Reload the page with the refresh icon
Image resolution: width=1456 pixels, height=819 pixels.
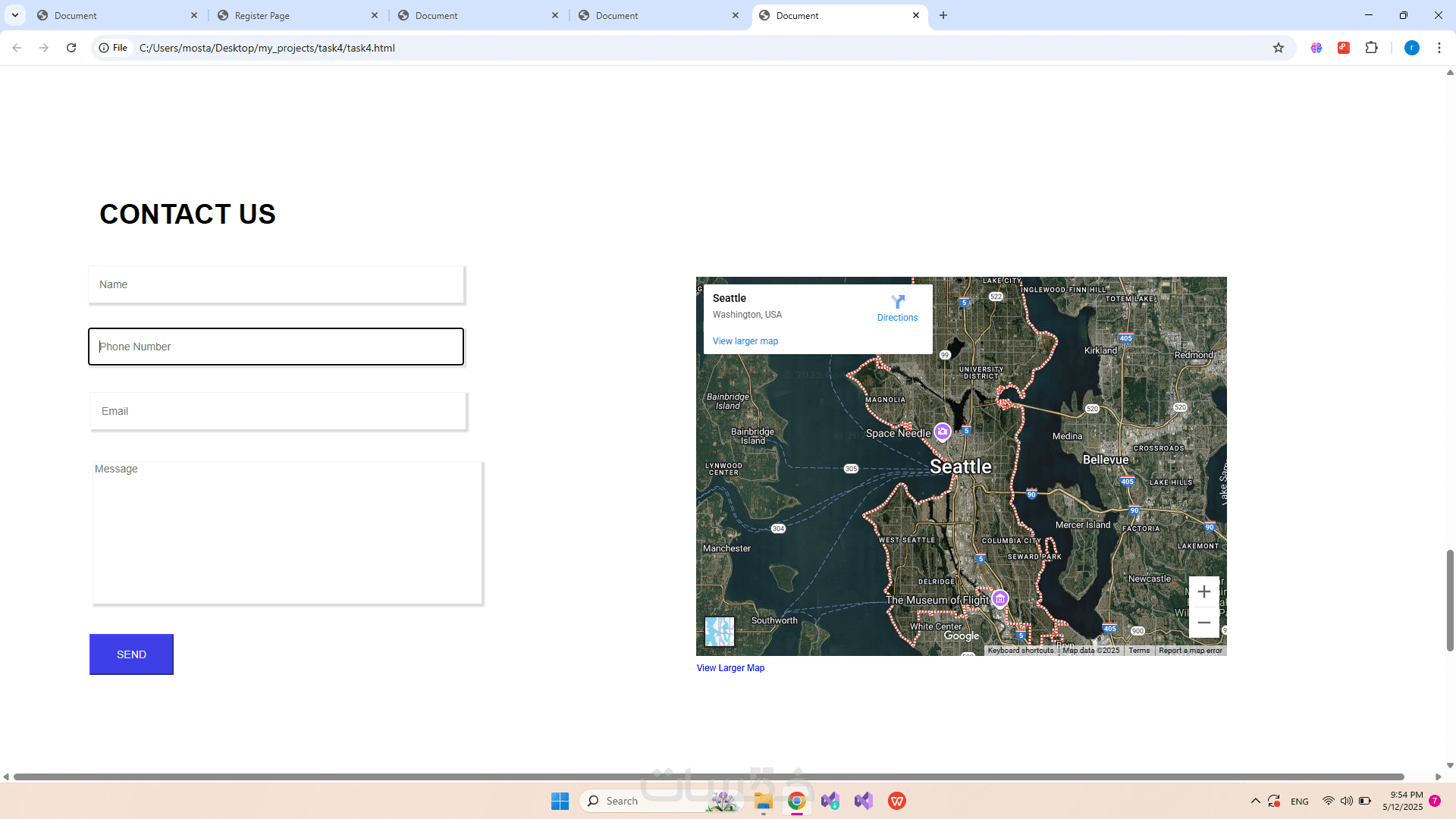(71, 48)
